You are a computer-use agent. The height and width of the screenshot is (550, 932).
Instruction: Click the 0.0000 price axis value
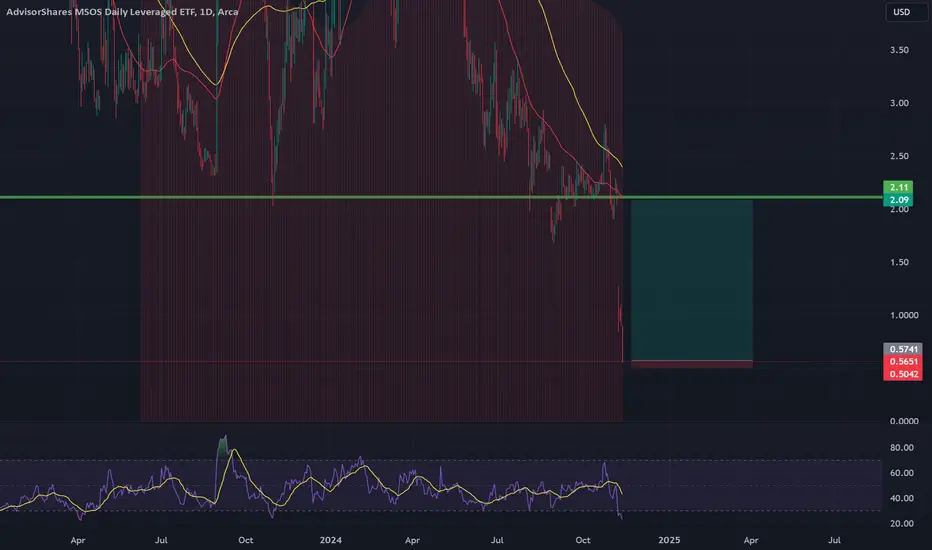pos(903,421)
